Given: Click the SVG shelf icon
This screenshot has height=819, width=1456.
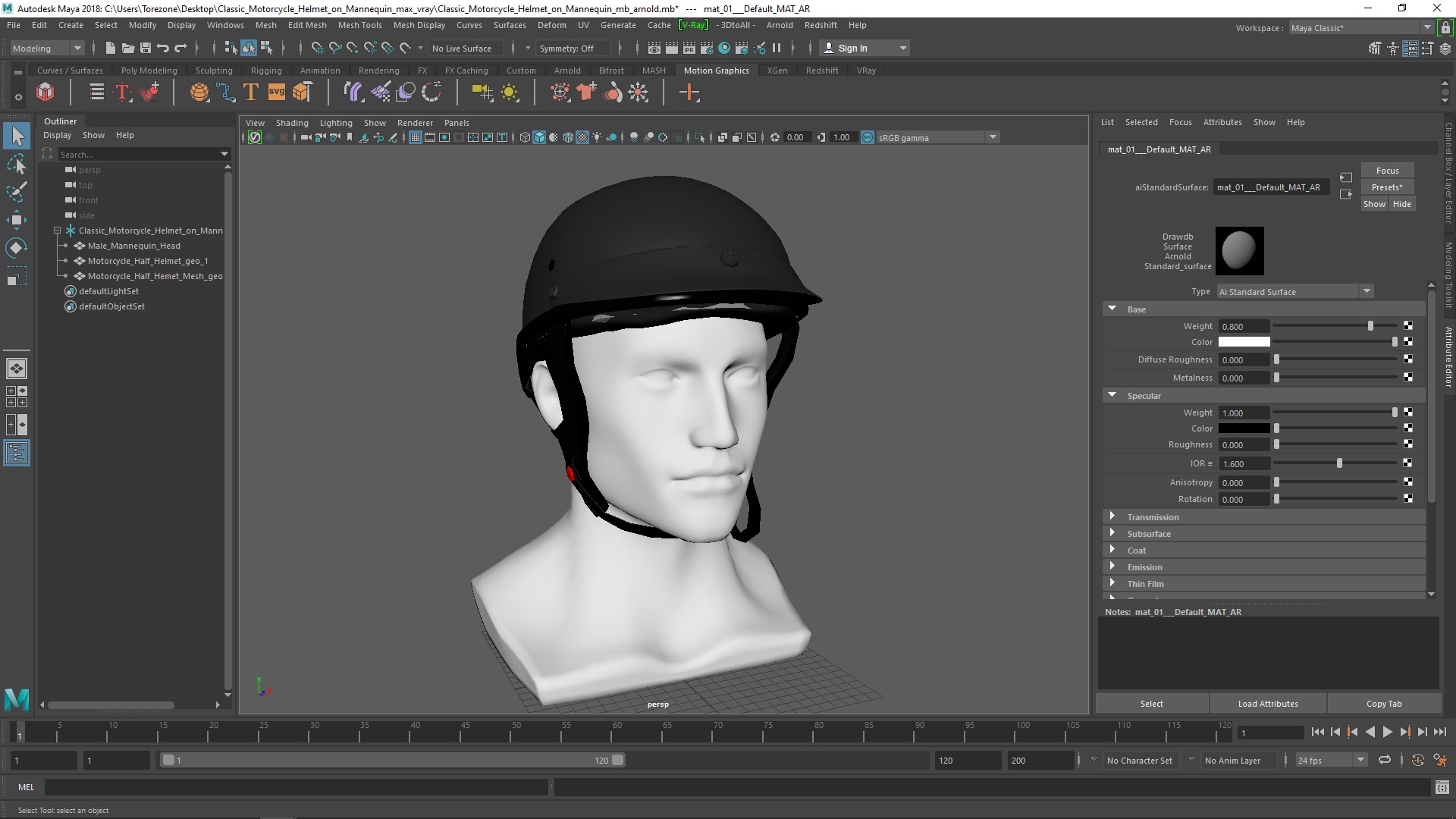Looking at the screenshot, I should click(277, 93).
